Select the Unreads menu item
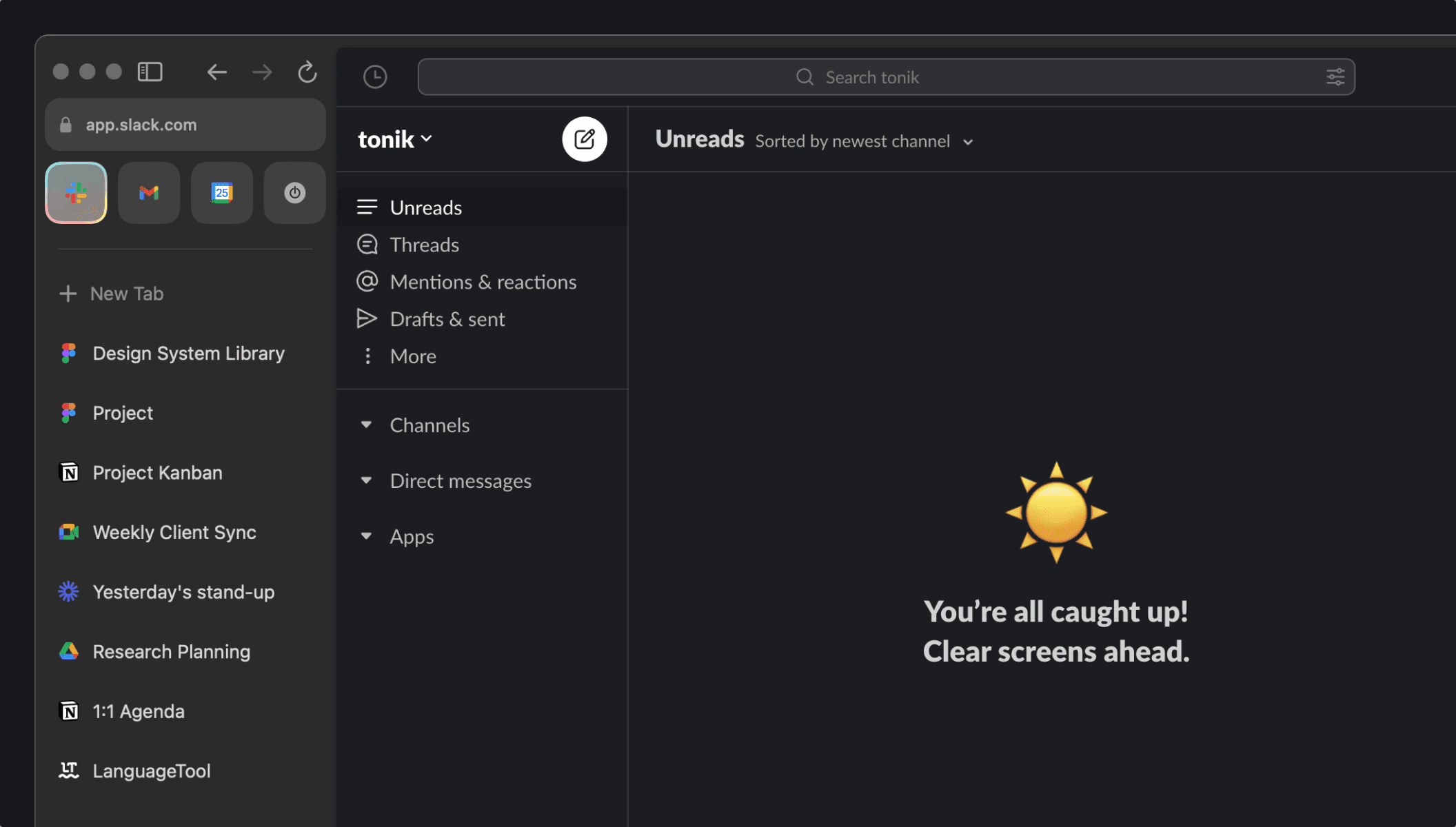Image resolution: width=1456 pixels, height=827 pixels. [426, 206]
